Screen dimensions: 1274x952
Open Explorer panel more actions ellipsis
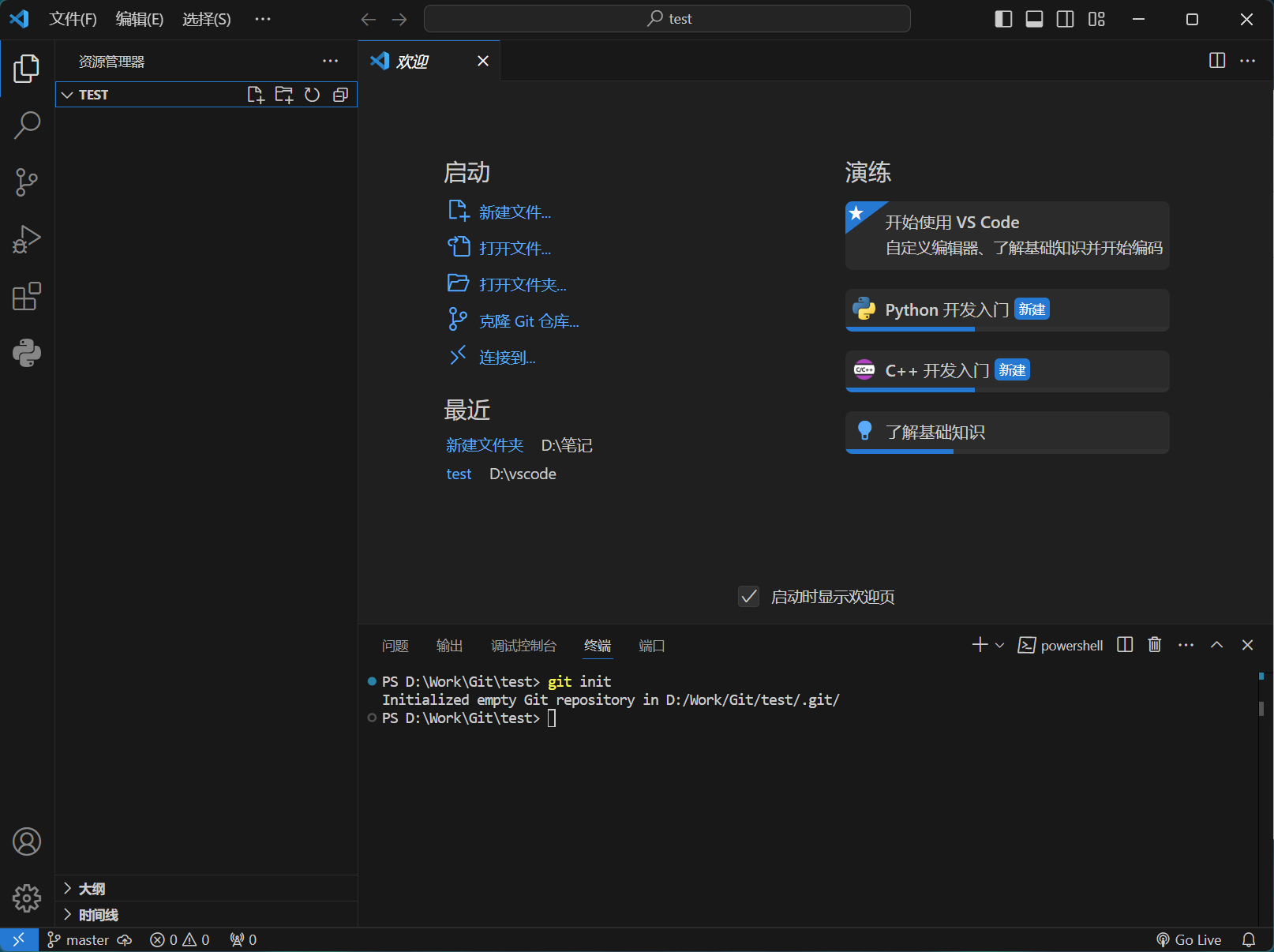click(x=330, y=61)
